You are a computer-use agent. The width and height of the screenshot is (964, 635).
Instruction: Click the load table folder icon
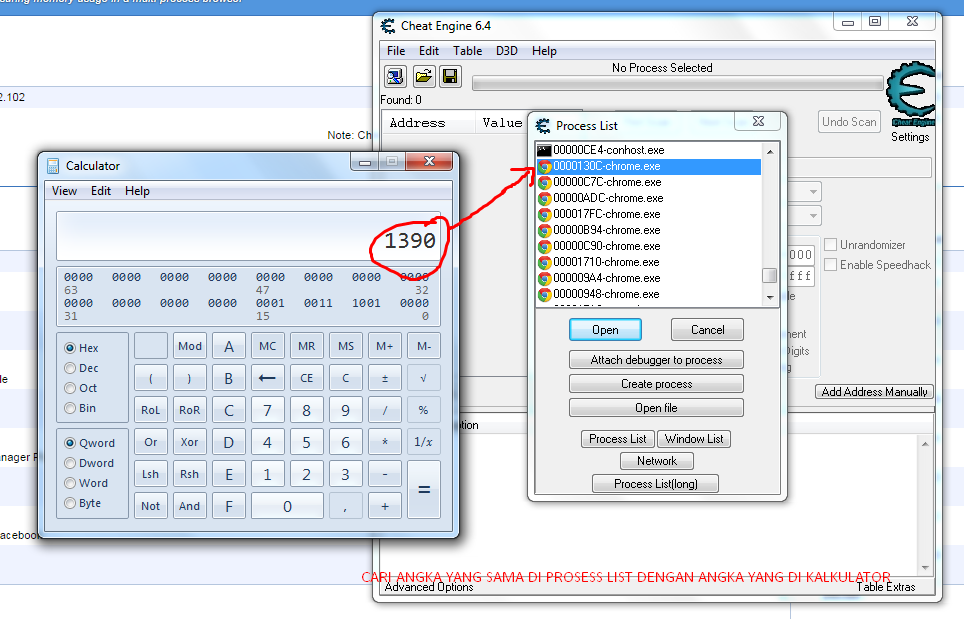click(x=423, y=76)
